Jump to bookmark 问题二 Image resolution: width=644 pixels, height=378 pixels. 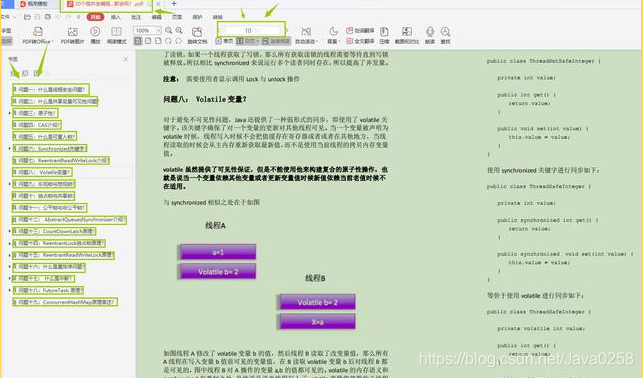[x=56, y=101]
